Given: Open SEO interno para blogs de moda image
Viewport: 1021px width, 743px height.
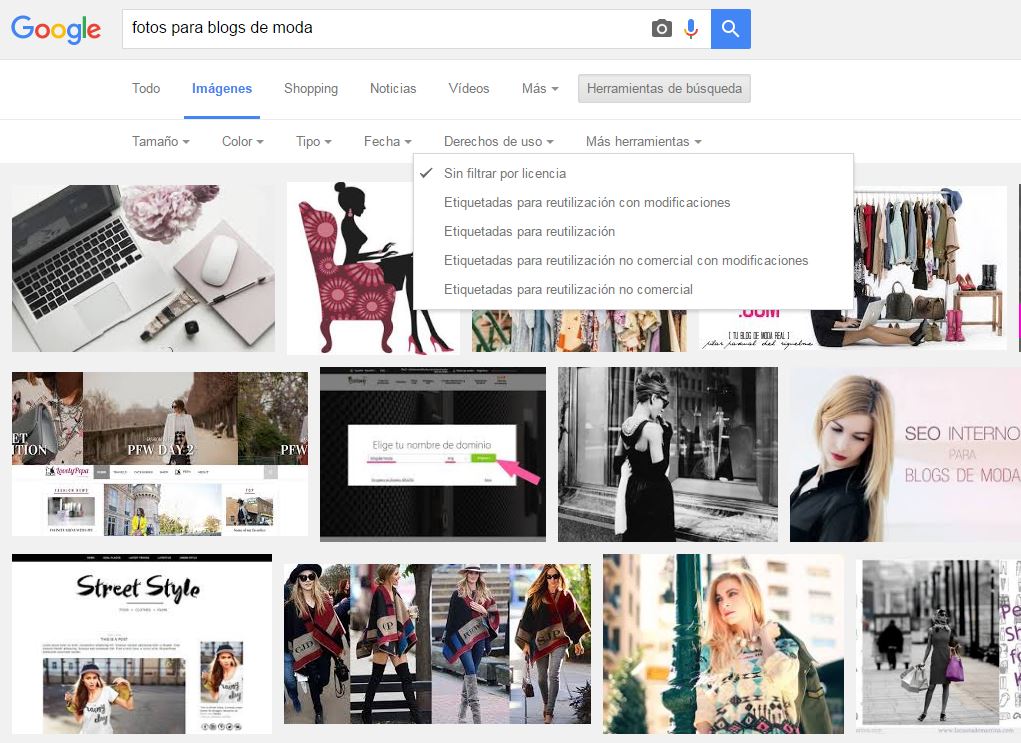Looking at the screenshot, I should tap(905, 454).
